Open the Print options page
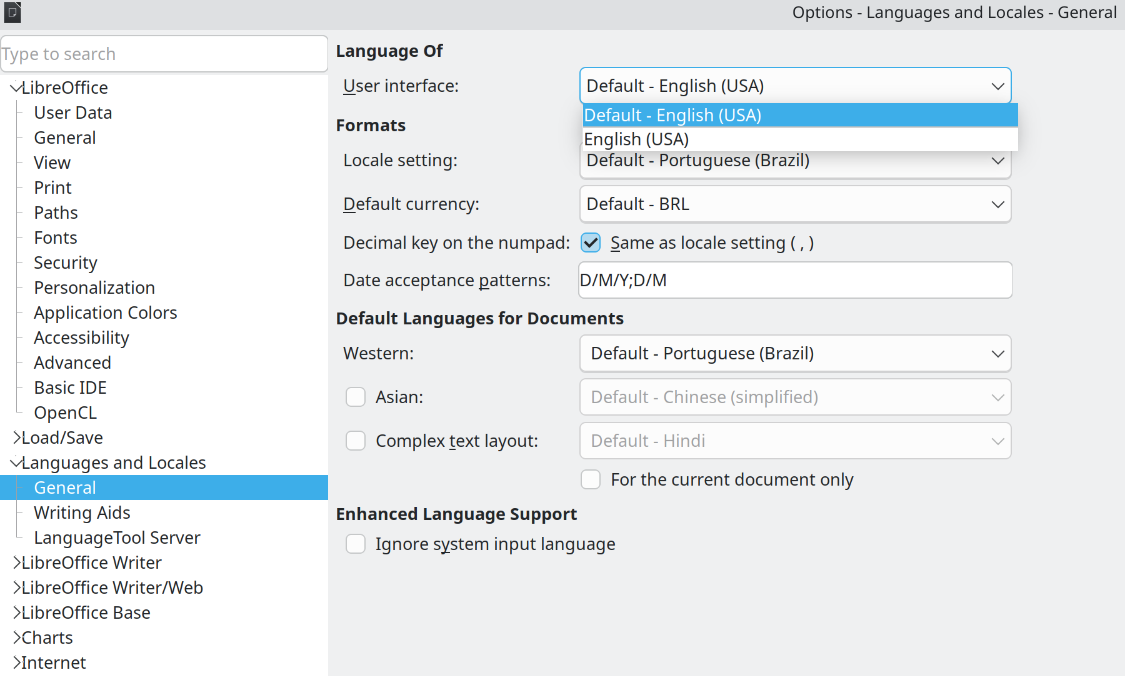Screen dimensions: 1125x676 coord(52,188)
